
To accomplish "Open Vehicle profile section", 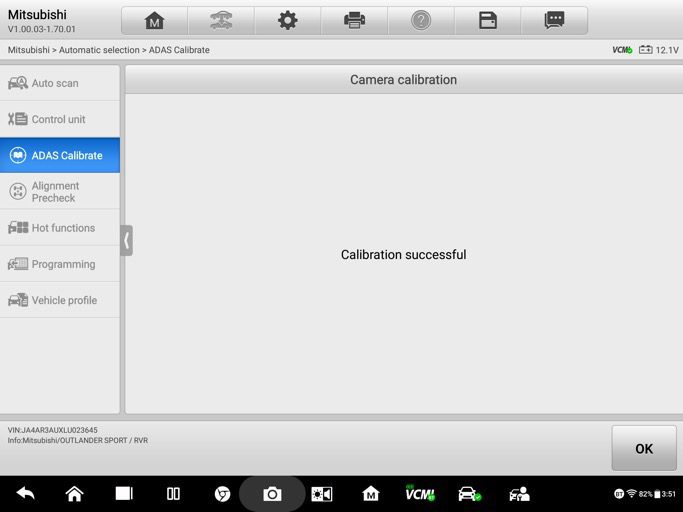I will (60, 300).
